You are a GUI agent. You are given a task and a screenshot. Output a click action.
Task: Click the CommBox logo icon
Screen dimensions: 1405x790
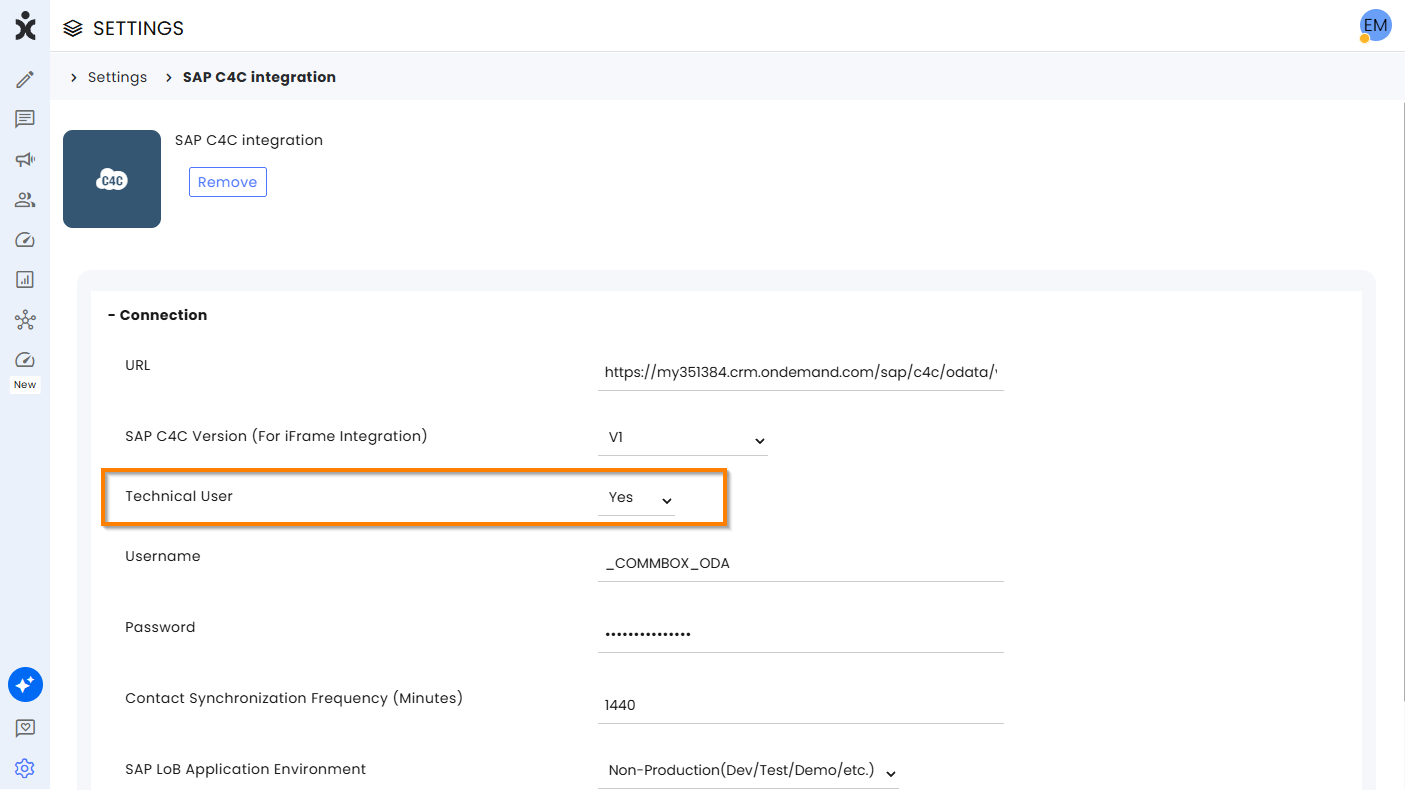pyautogui.click(x=25, y=27)
